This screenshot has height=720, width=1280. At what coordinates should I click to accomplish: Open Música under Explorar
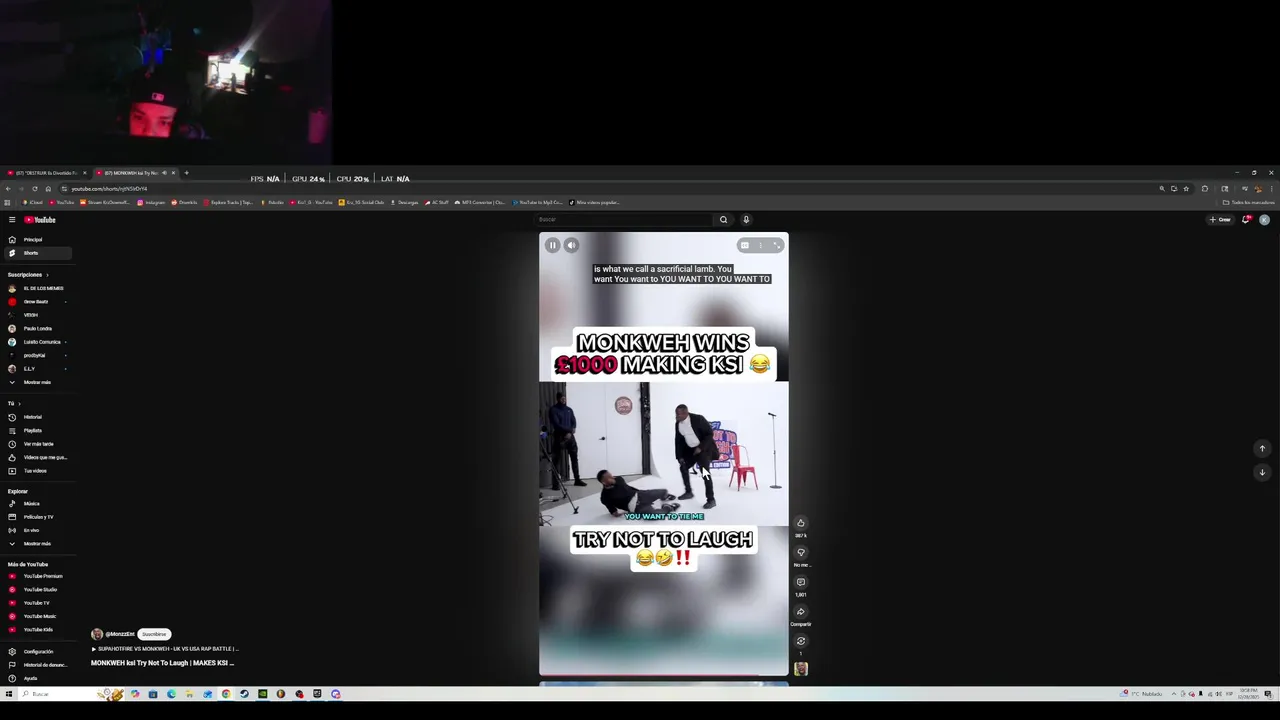click(37, 504)
